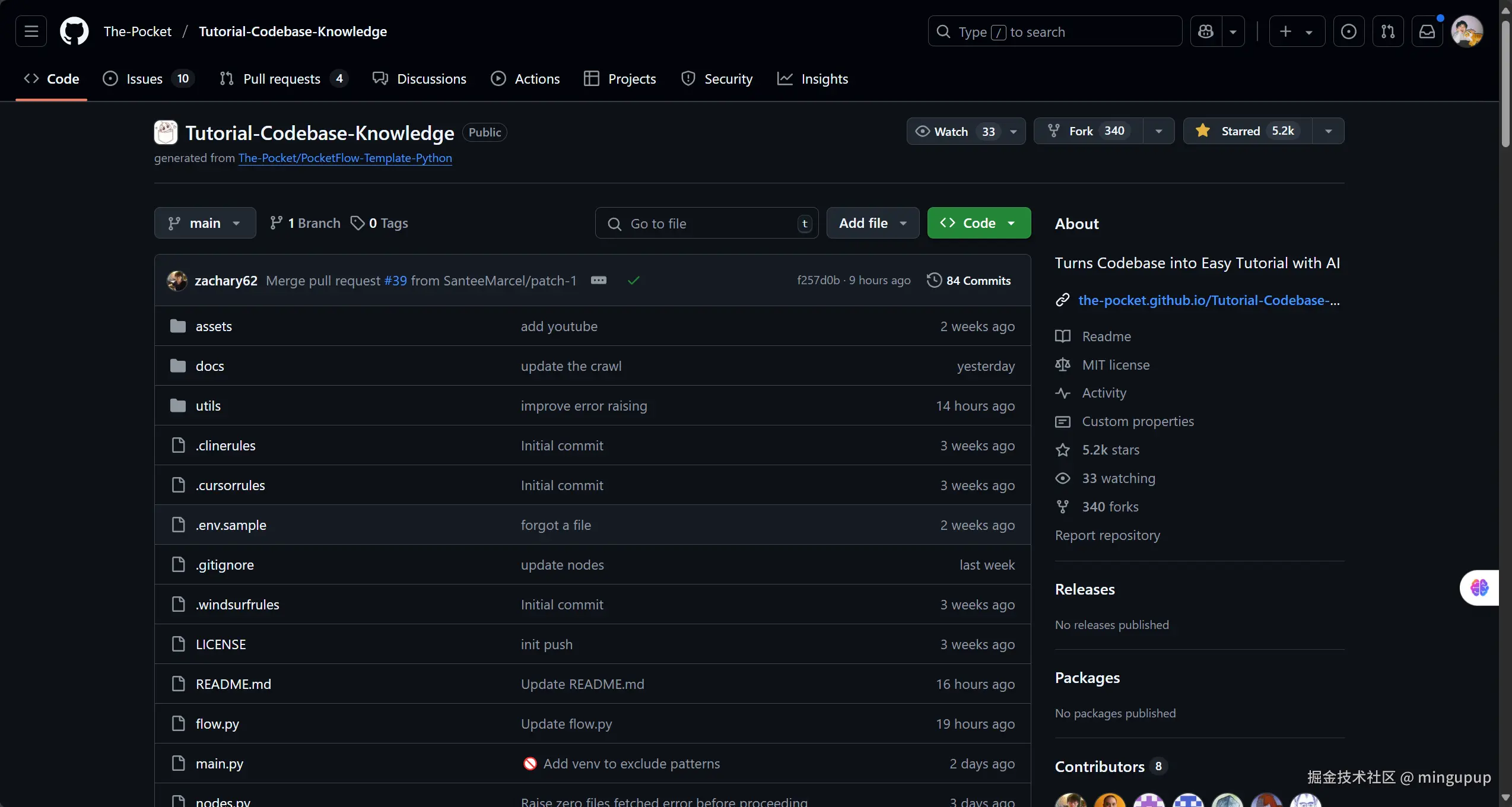Click the page vertical scrollbar thumb

[x=1505, y=83]
